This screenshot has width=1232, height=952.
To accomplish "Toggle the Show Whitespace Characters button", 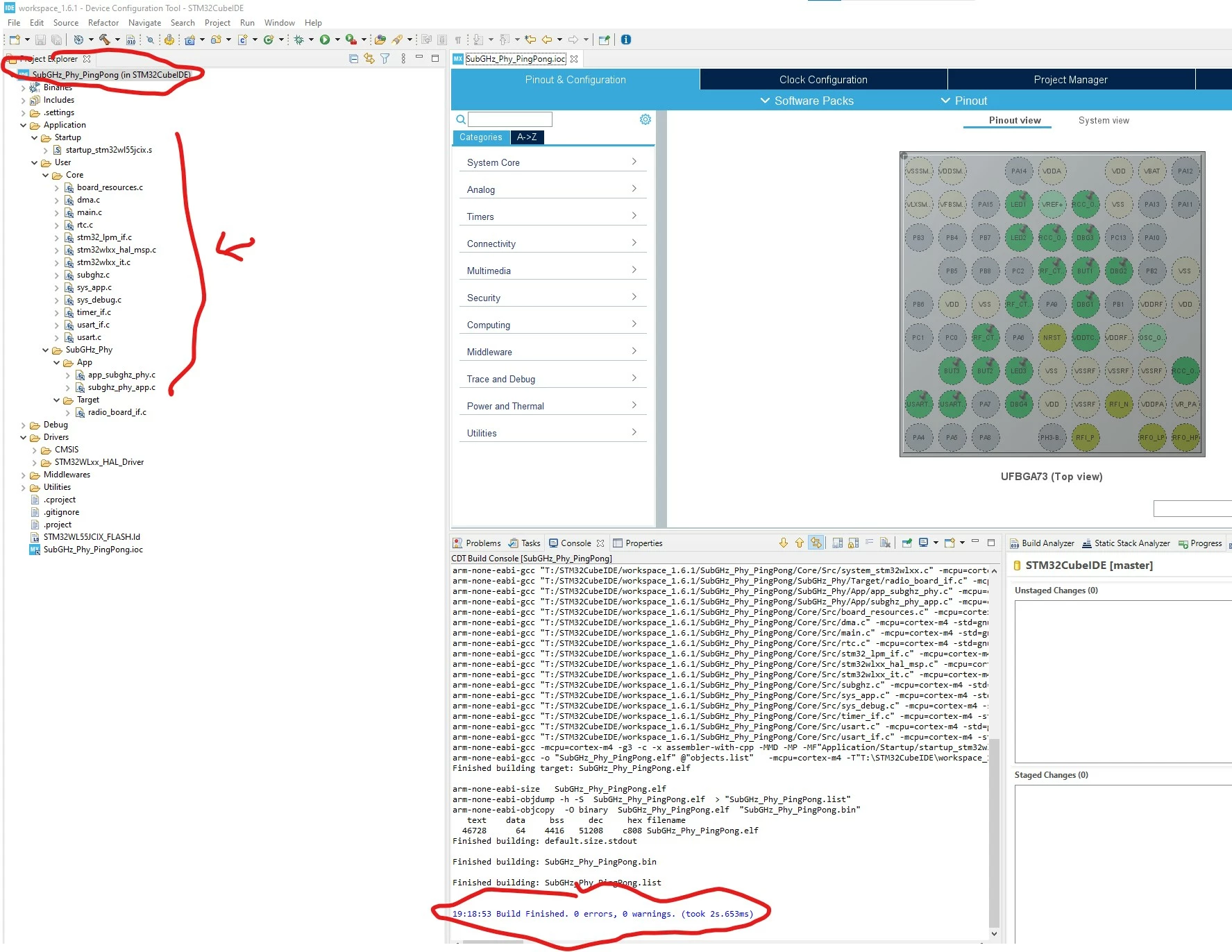I will tap(458, 40).
